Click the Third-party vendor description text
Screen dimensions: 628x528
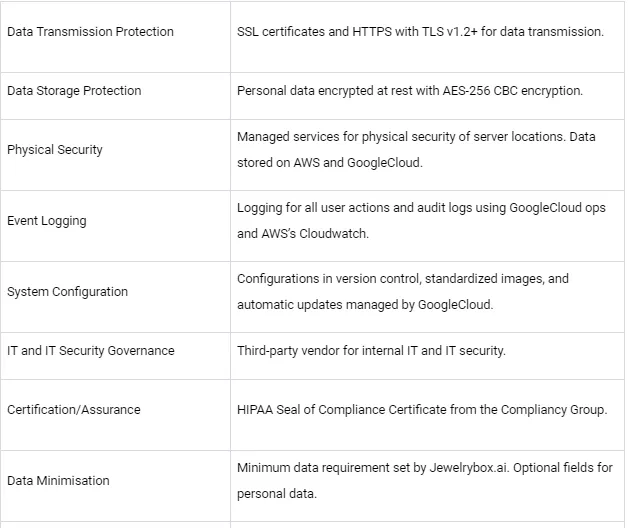point(371,351)
